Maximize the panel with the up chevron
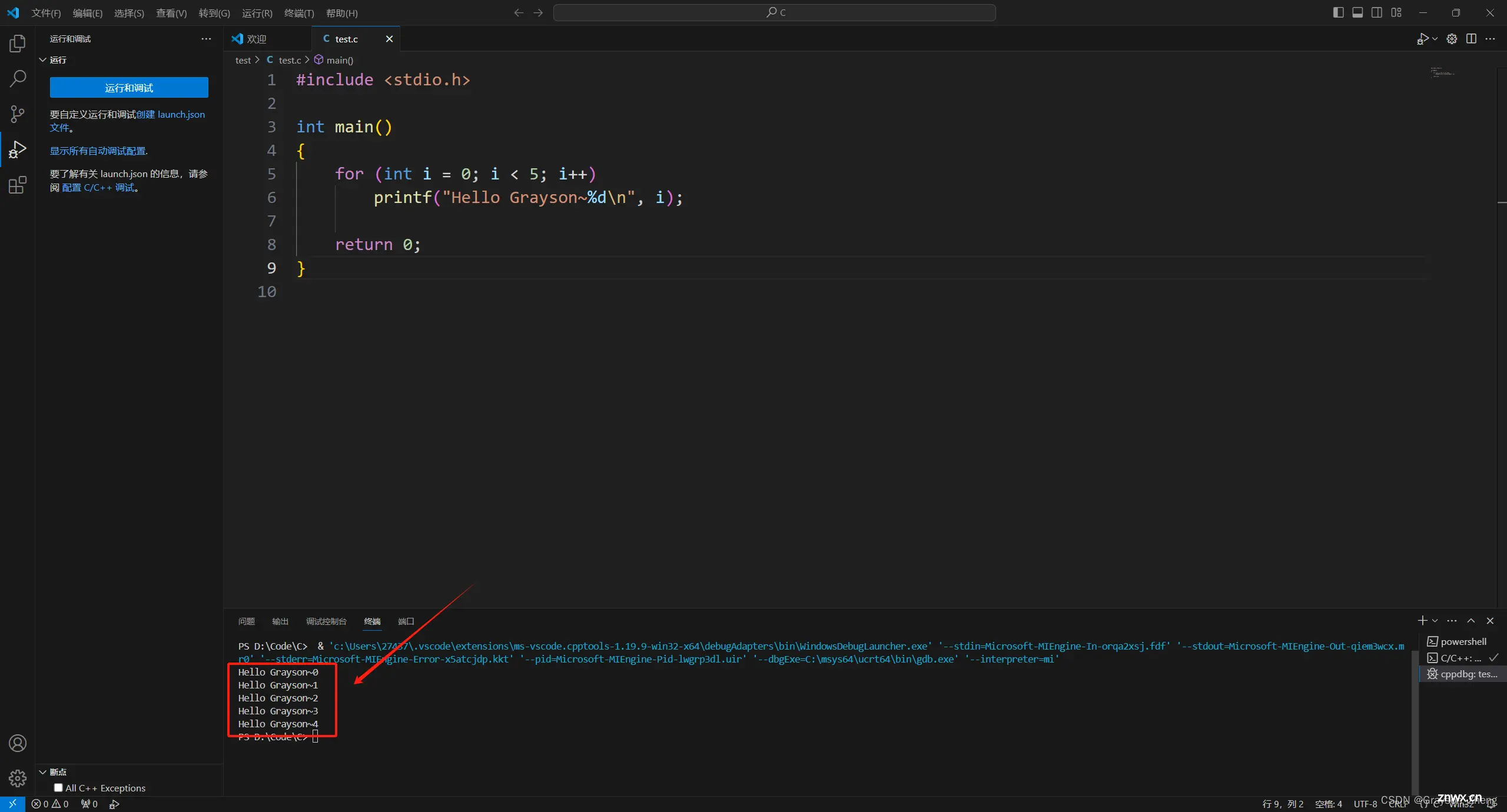The height and width of the screenshot is (812, 1507). coord(1471,621)
